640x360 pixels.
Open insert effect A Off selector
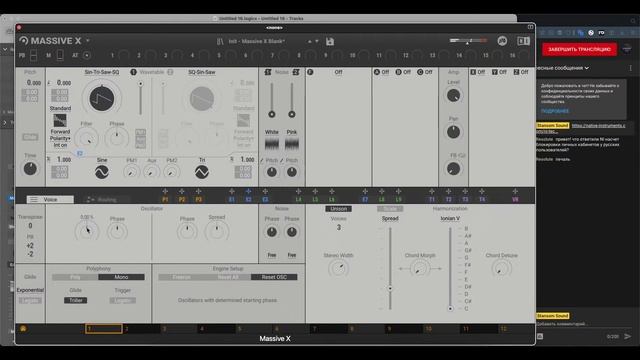pos(385,72)
